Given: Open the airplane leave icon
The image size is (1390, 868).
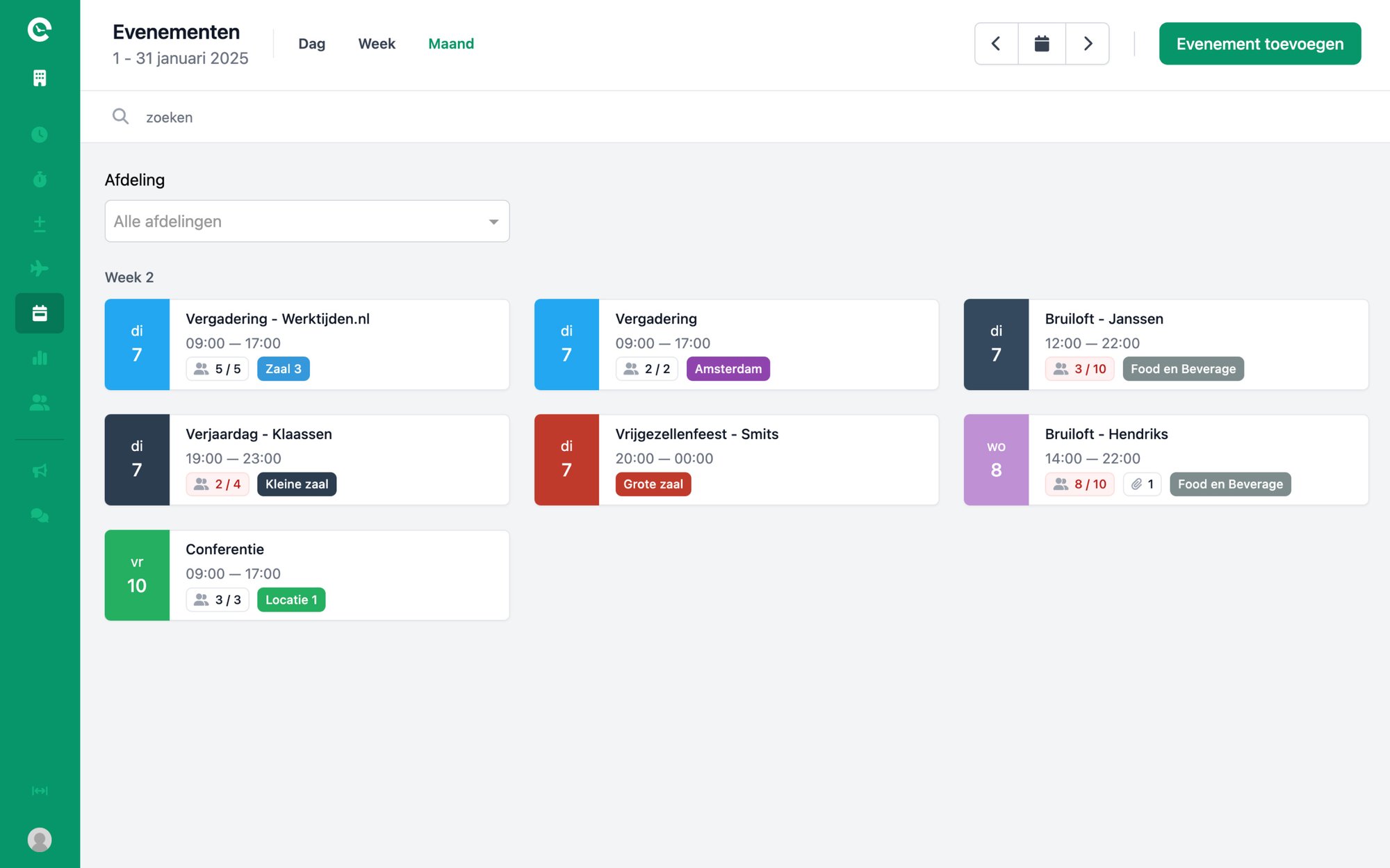Looking at the screenshot, I should 40,268.
